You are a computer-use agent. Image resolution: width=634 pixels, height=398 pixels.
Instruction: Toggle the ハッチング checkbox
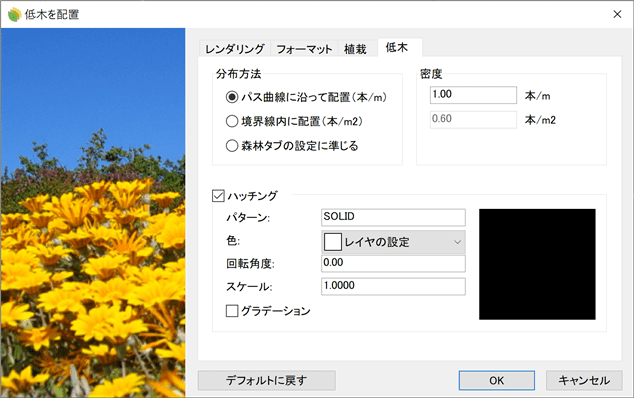pyautogui.click(x=218, y=196)
